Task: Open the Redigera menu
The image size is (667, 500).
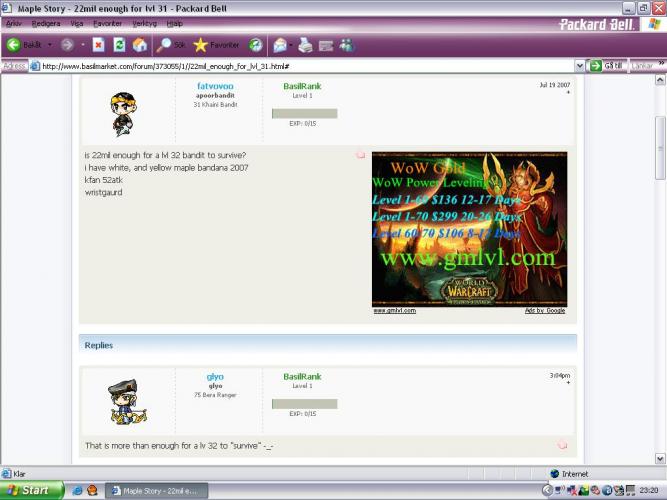Action: coord(46,24)
